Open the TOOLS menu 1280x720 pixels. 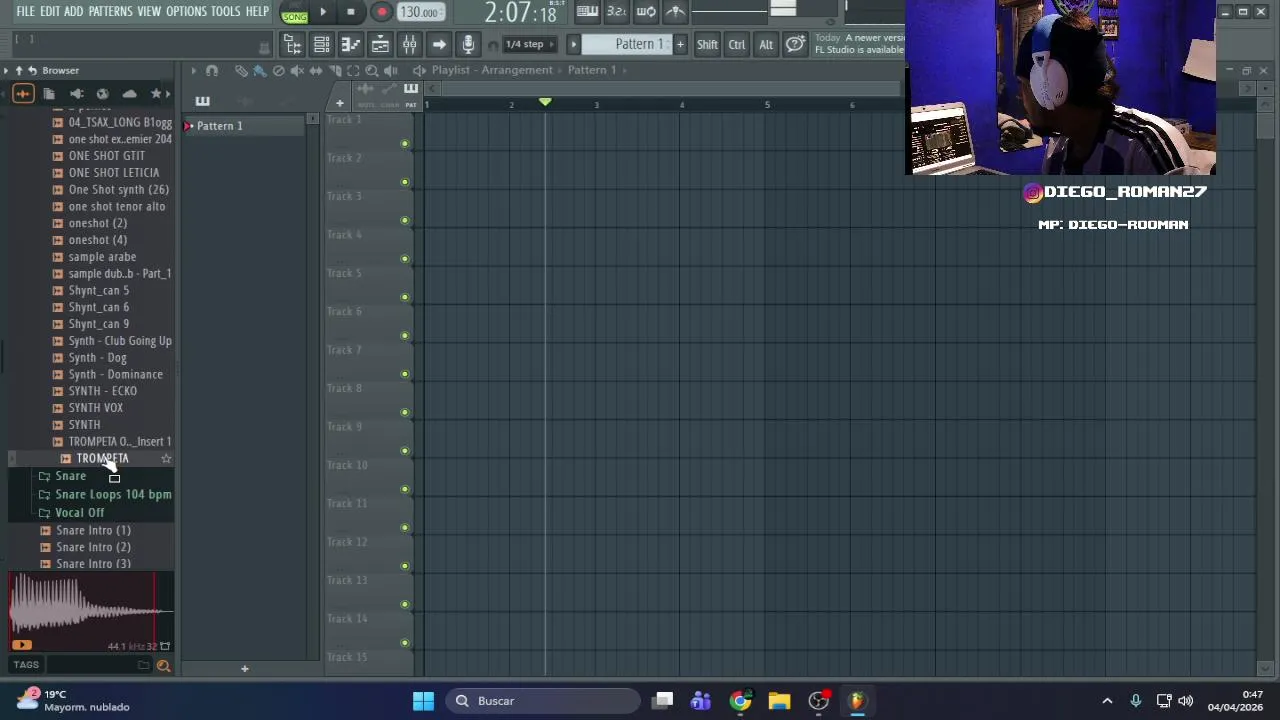click(225, 12)
